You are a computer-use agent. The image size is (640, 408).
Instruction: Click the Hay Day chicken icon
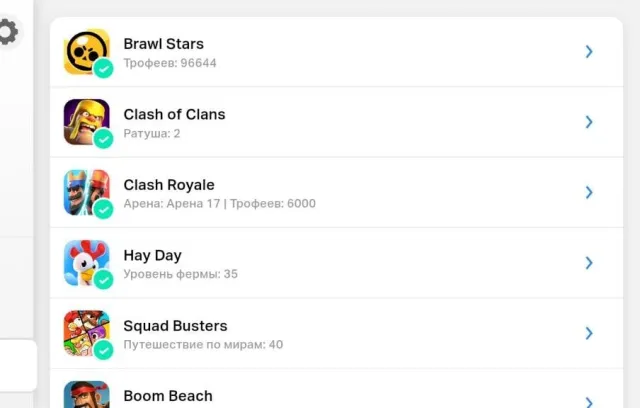(87, 263)
